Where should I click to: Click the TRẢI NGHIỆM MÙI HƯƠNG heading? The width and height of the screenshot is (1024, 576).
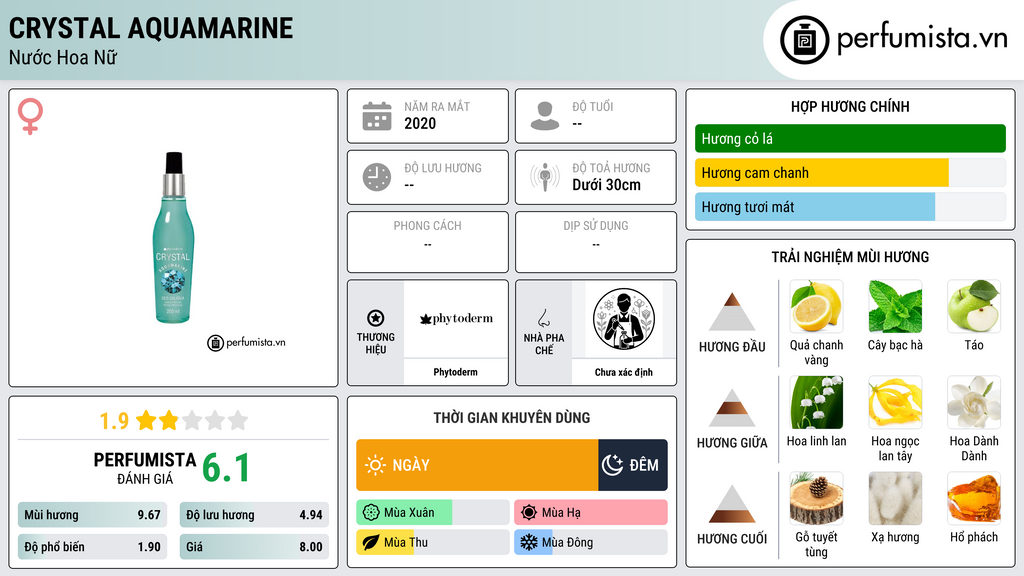(850, 257)
